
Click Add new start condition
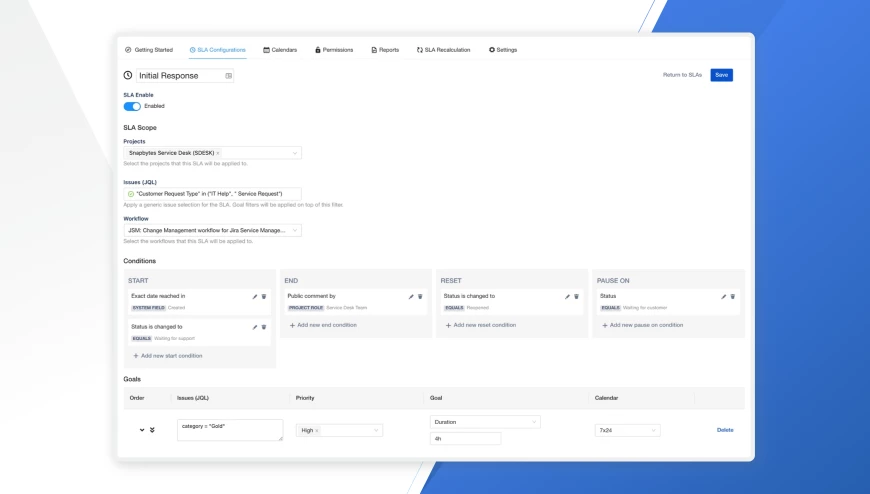[168, 356]
